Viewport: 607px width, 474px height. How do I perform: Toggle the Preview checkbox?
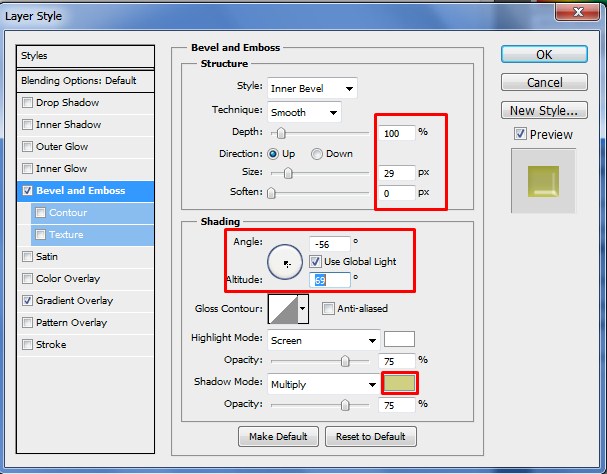520,134
